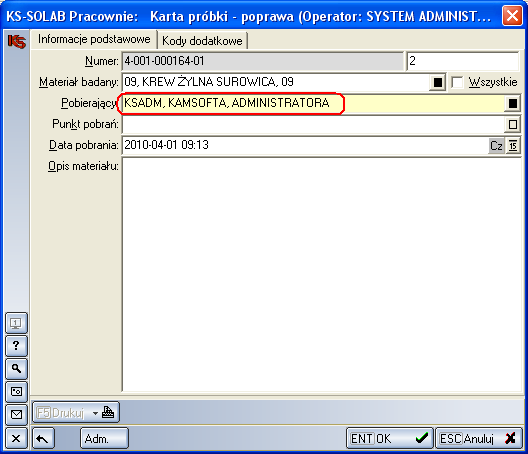Open help with the question mark icon
This screenshot has height=454, width=528.
16,346
